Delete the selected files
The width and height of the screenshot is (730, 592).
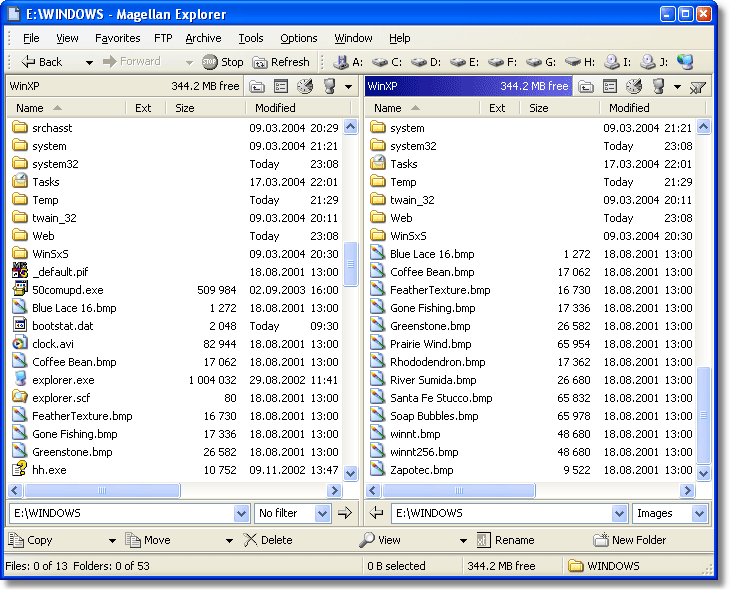pos(268,540)
